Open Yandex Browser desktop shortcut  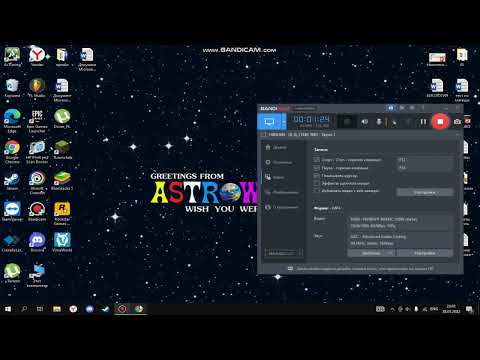[37, 57]
